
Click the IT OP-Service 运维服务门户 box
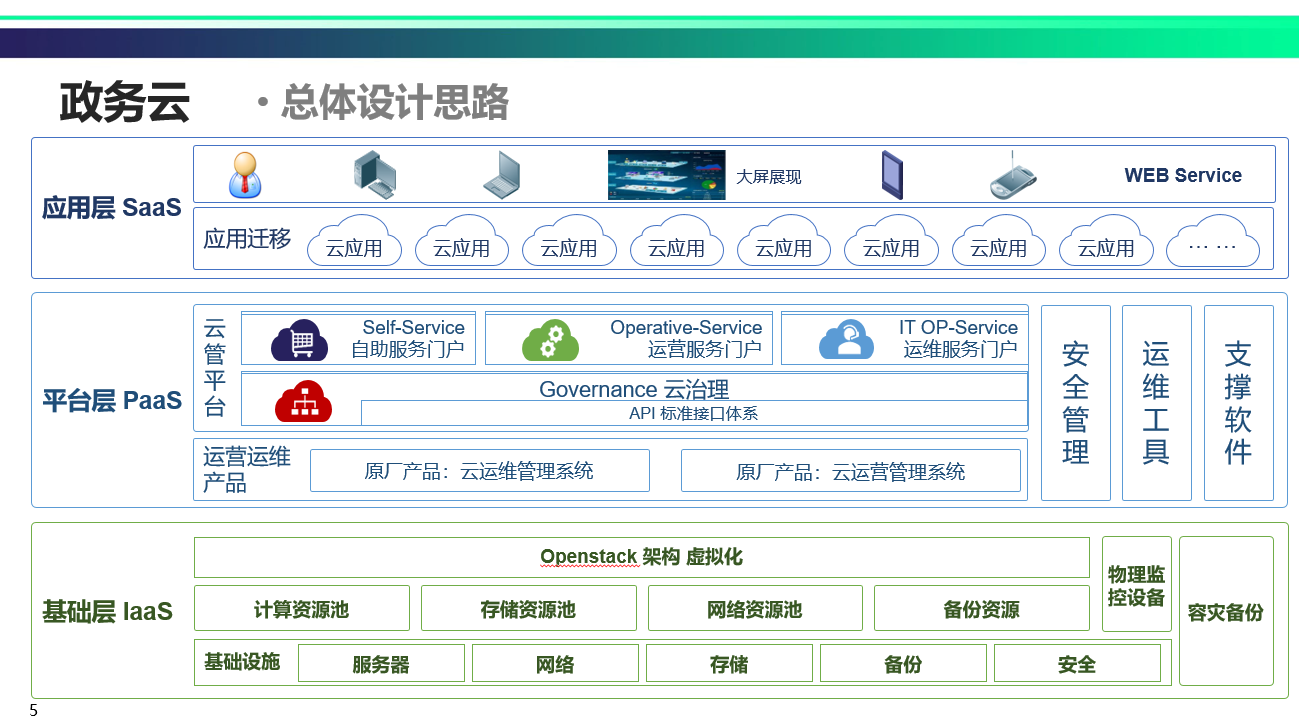point(905,338)
